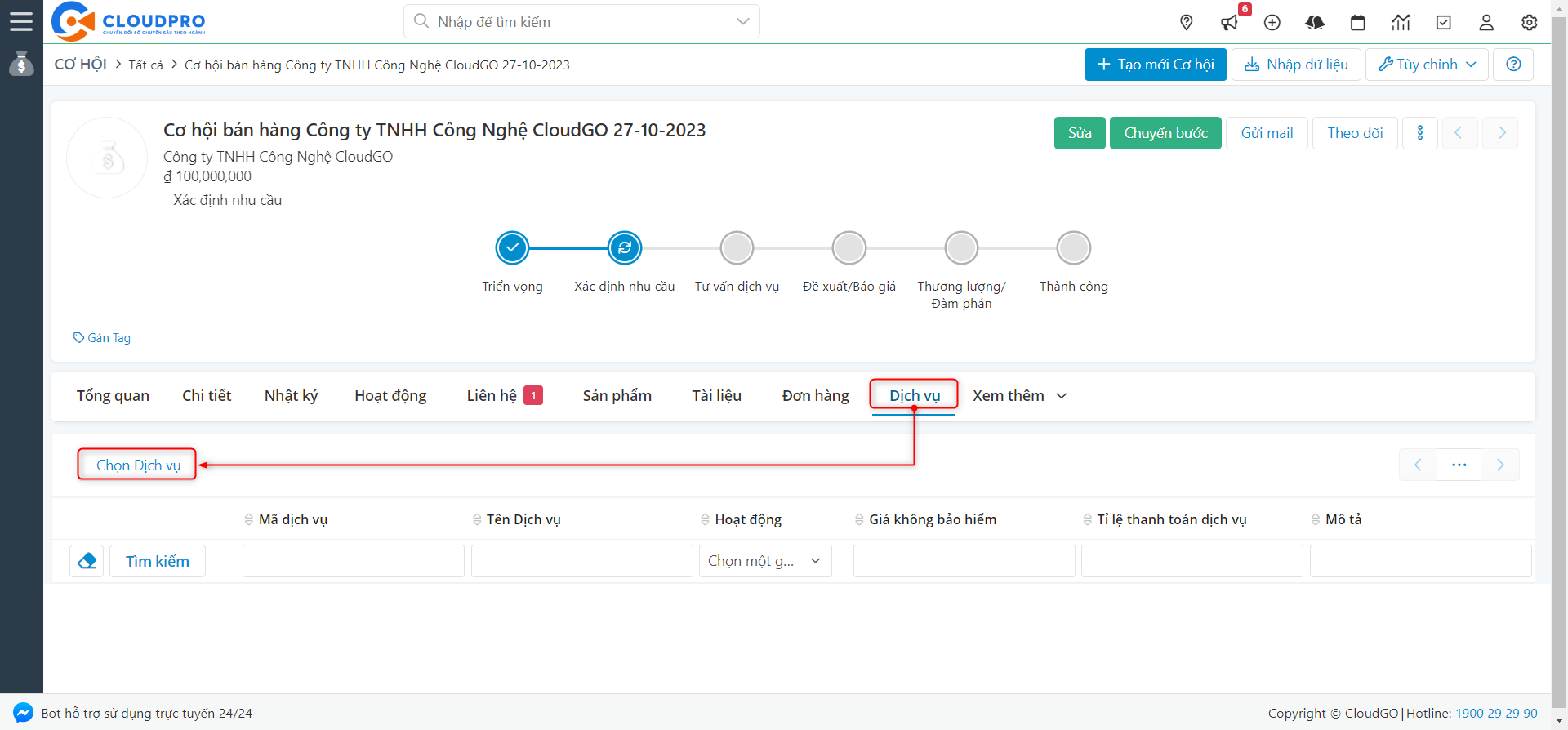The height and width of the screenshot is (730, 1568).
Task: Click the Gán Tag label icon
Action: click(79, 337)
